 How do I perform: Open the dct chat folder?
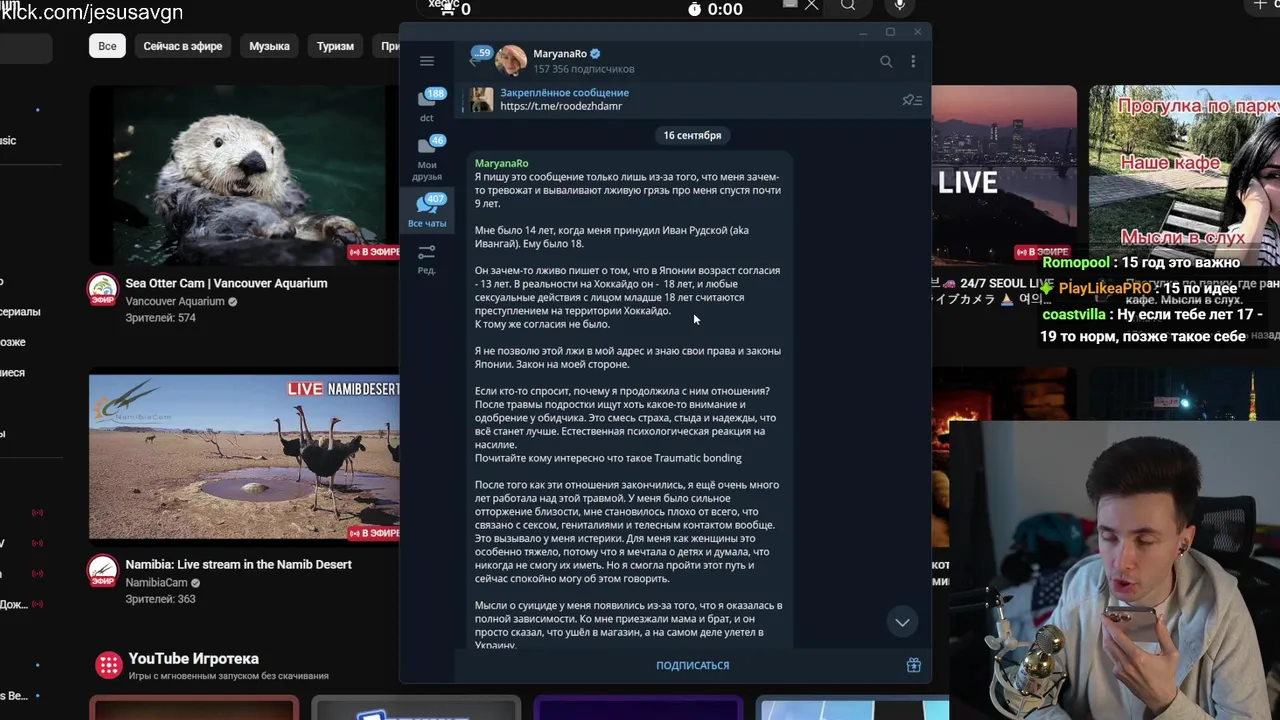pyautogui.click(x=427, y=105)
